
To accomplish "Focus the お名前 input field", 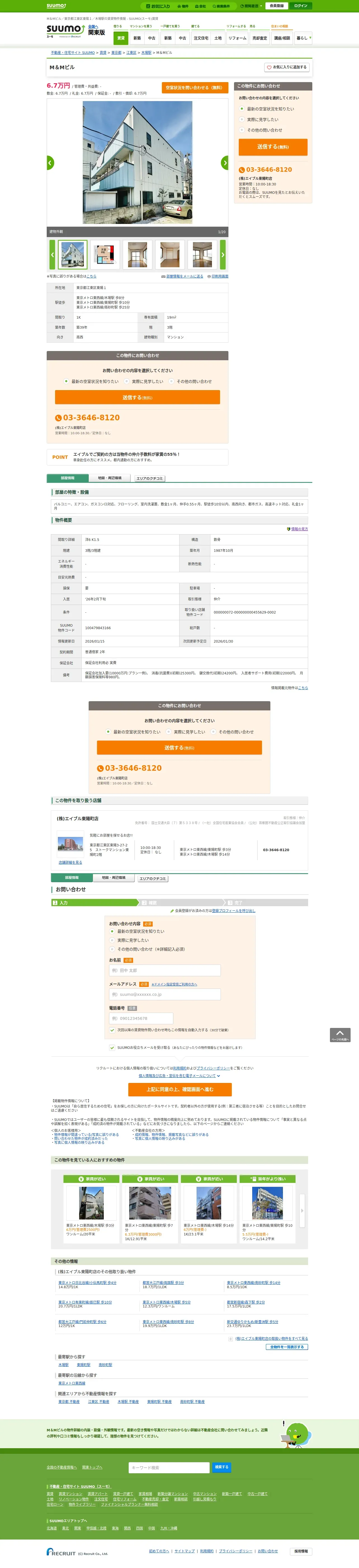I will coord(165,970).
